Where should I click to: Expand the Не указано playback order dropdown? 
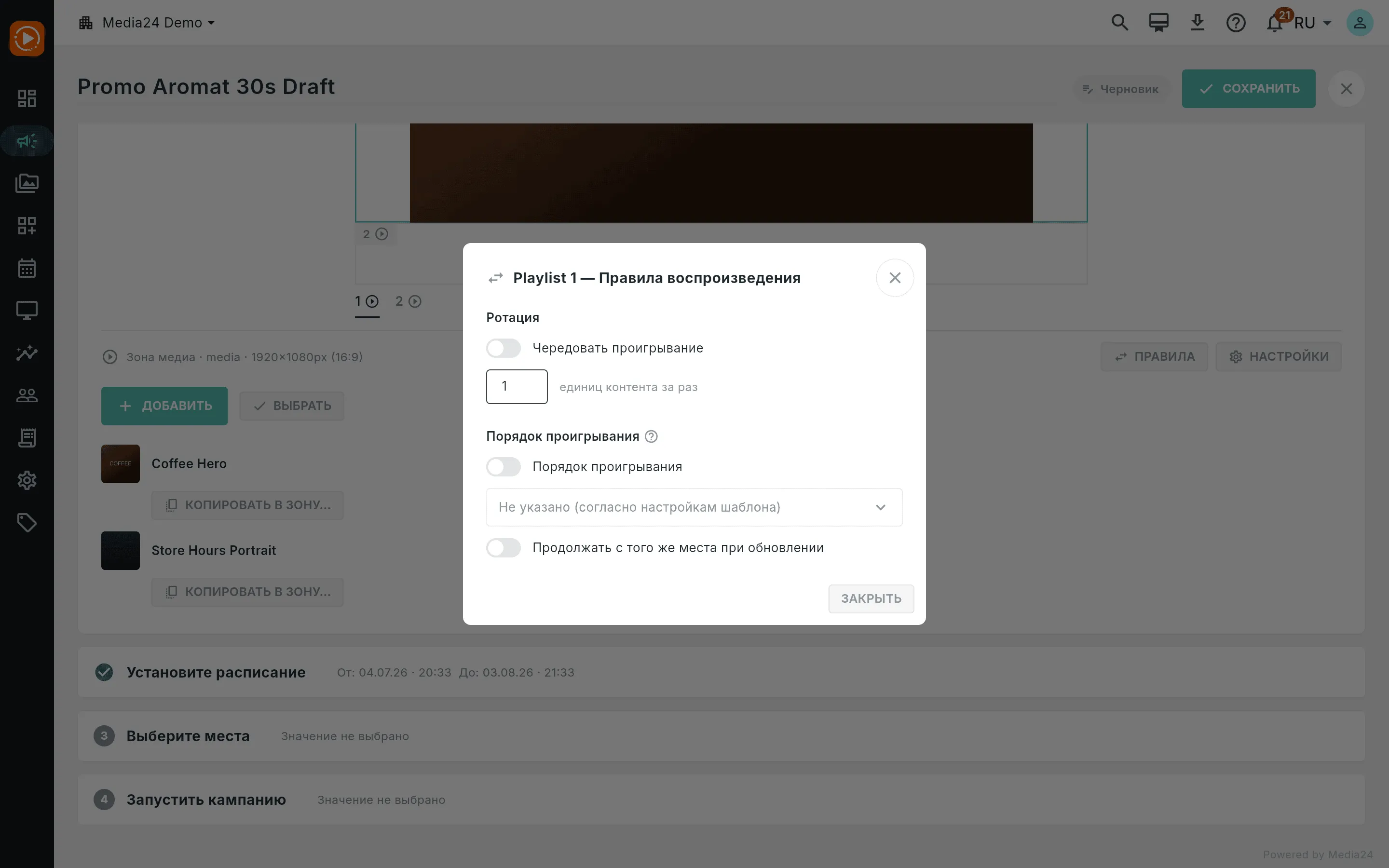coord(694,507)
